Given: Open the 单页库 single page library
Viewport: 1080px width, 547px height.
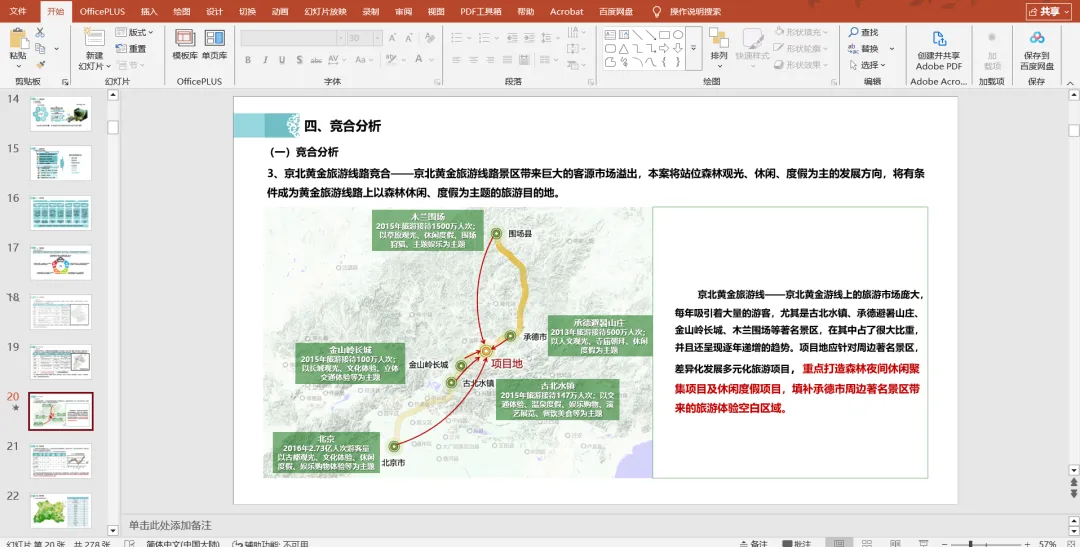Looking at the screenshot, I should point(214,44).
